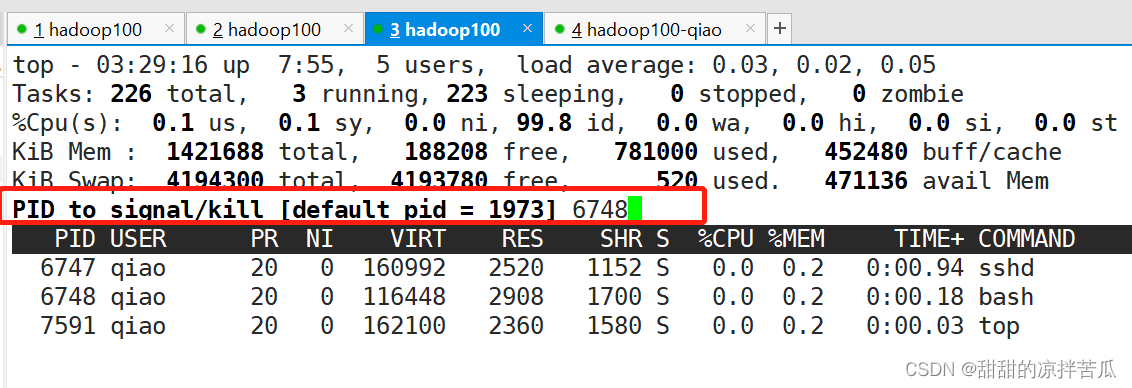
Task: Click PID 6747 in the process list
Action: coord(68,268)
